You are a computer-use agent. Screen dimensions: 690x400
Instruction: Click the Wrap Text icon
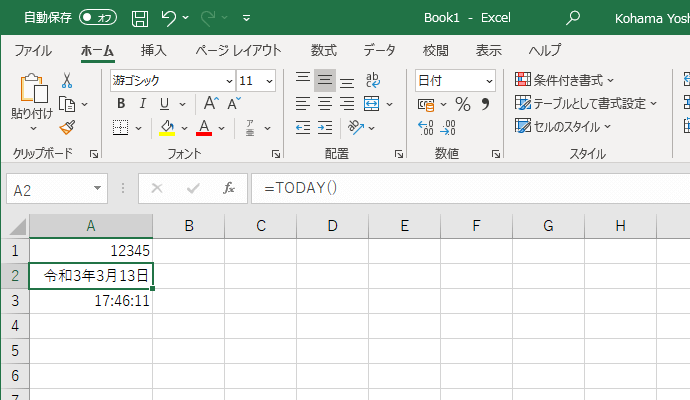(x=372, y=81)
